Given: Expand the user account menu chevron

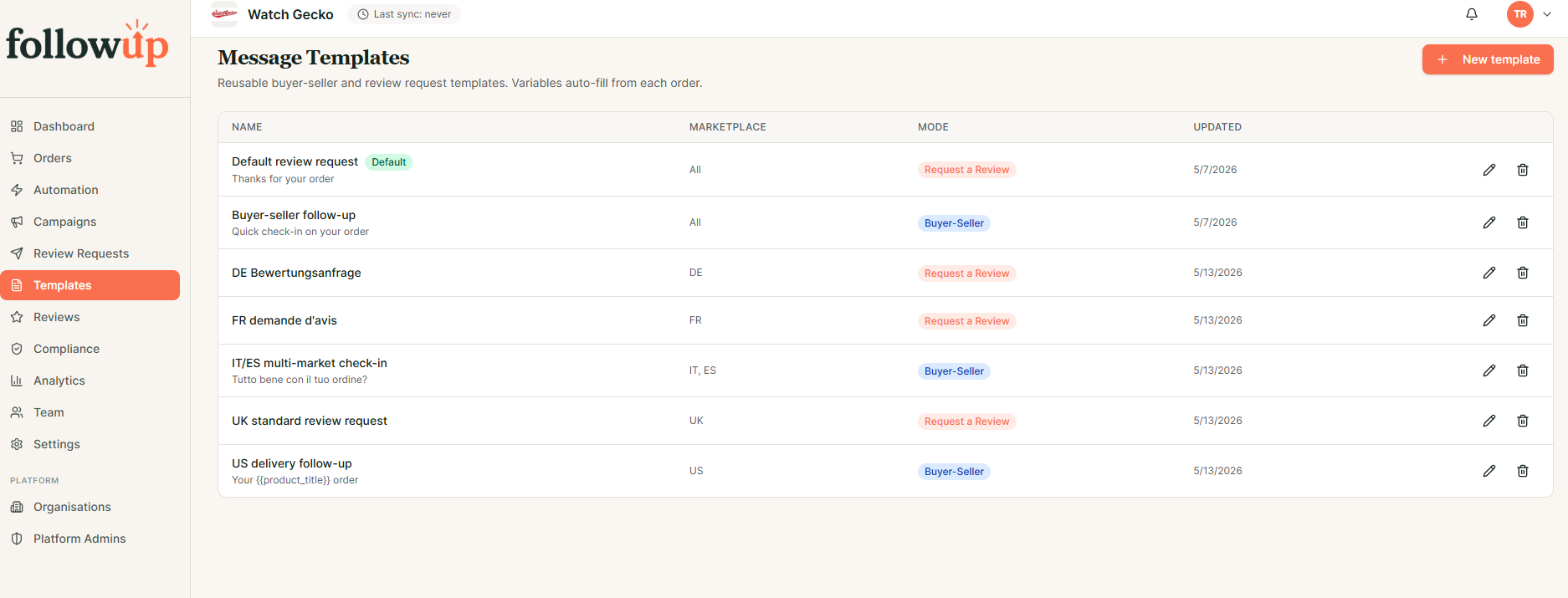Looking at the screenshot, I should (1547, 14).
